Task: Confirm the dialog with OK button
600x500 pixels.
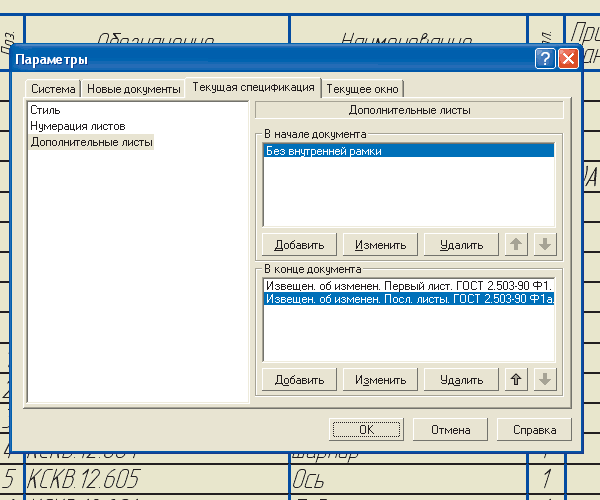Action: coord(366,430)
